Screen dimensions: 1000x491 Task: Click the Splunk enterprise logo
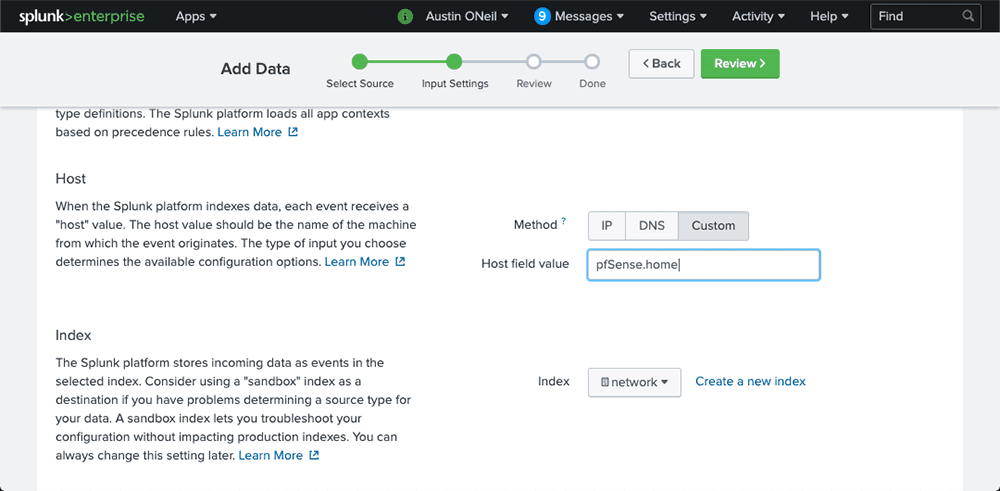pyautogui.click(x=81, y=16)
